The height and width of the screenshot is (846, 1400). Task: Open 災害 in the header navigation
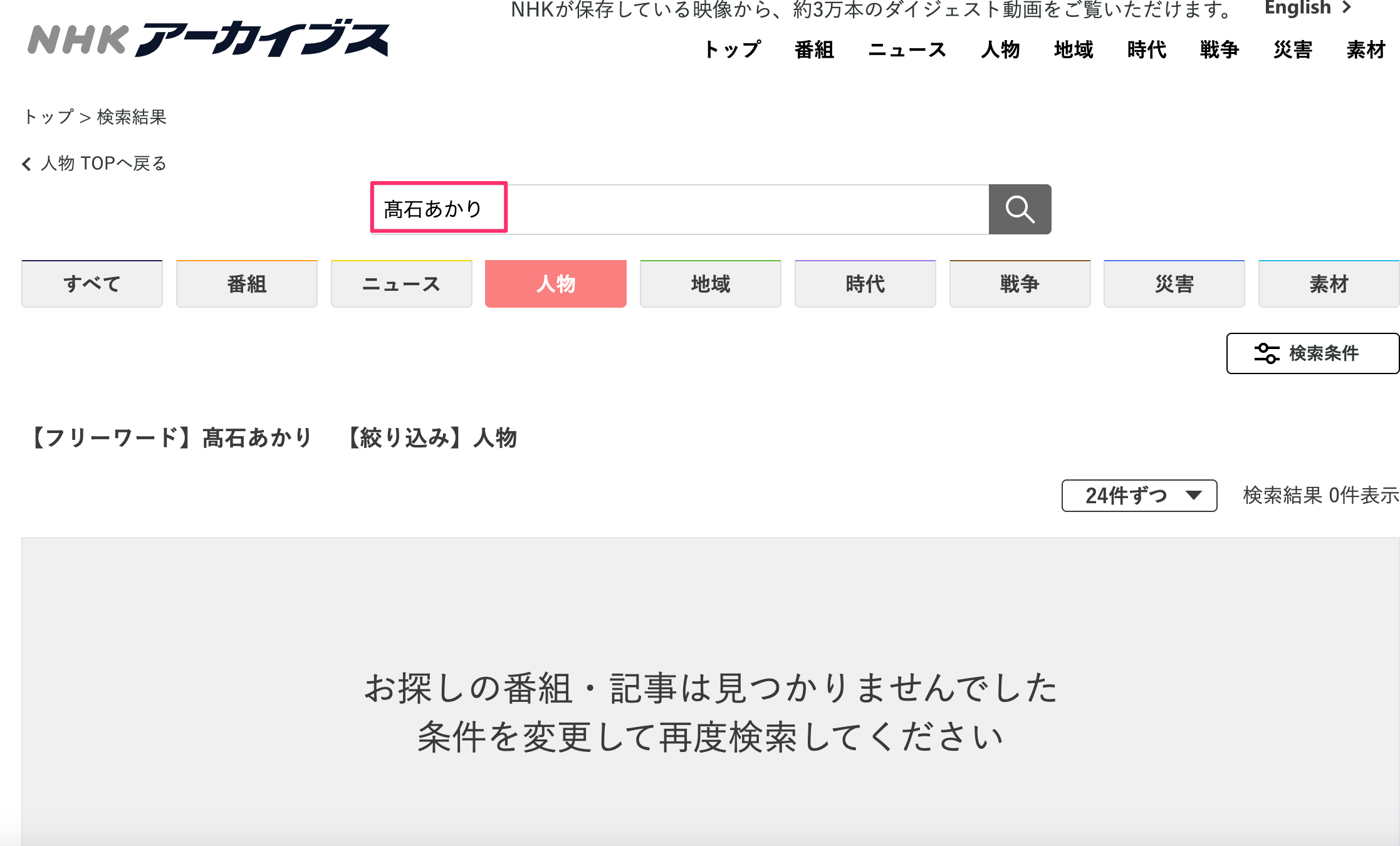pos(1293,50)
